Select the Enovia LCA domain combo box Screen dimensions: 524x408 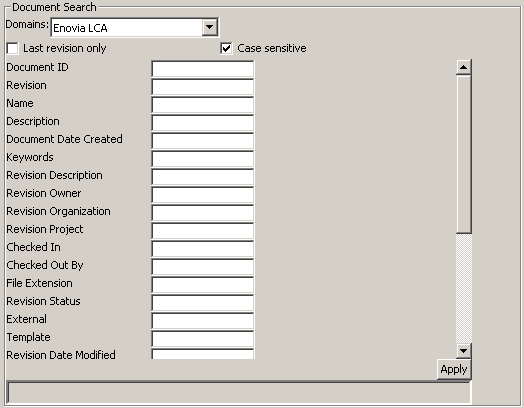(x=134, y=27)
